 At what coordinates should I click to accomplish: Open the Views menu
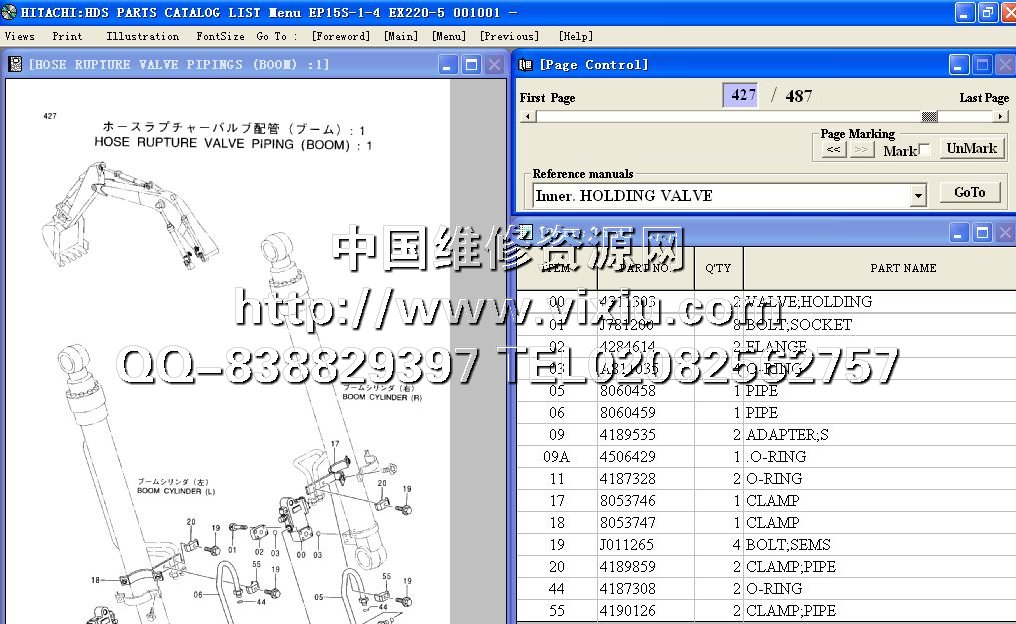coord(19,36)
